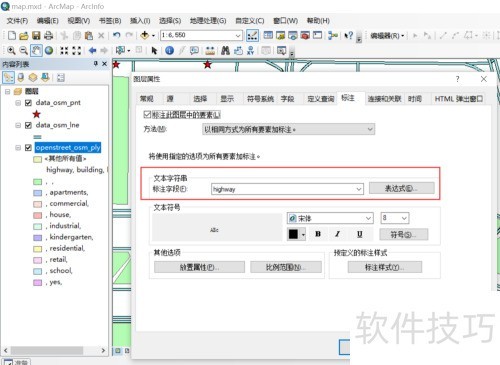
Task: Click the Symbol button
Action: click(x=404, y=235)
